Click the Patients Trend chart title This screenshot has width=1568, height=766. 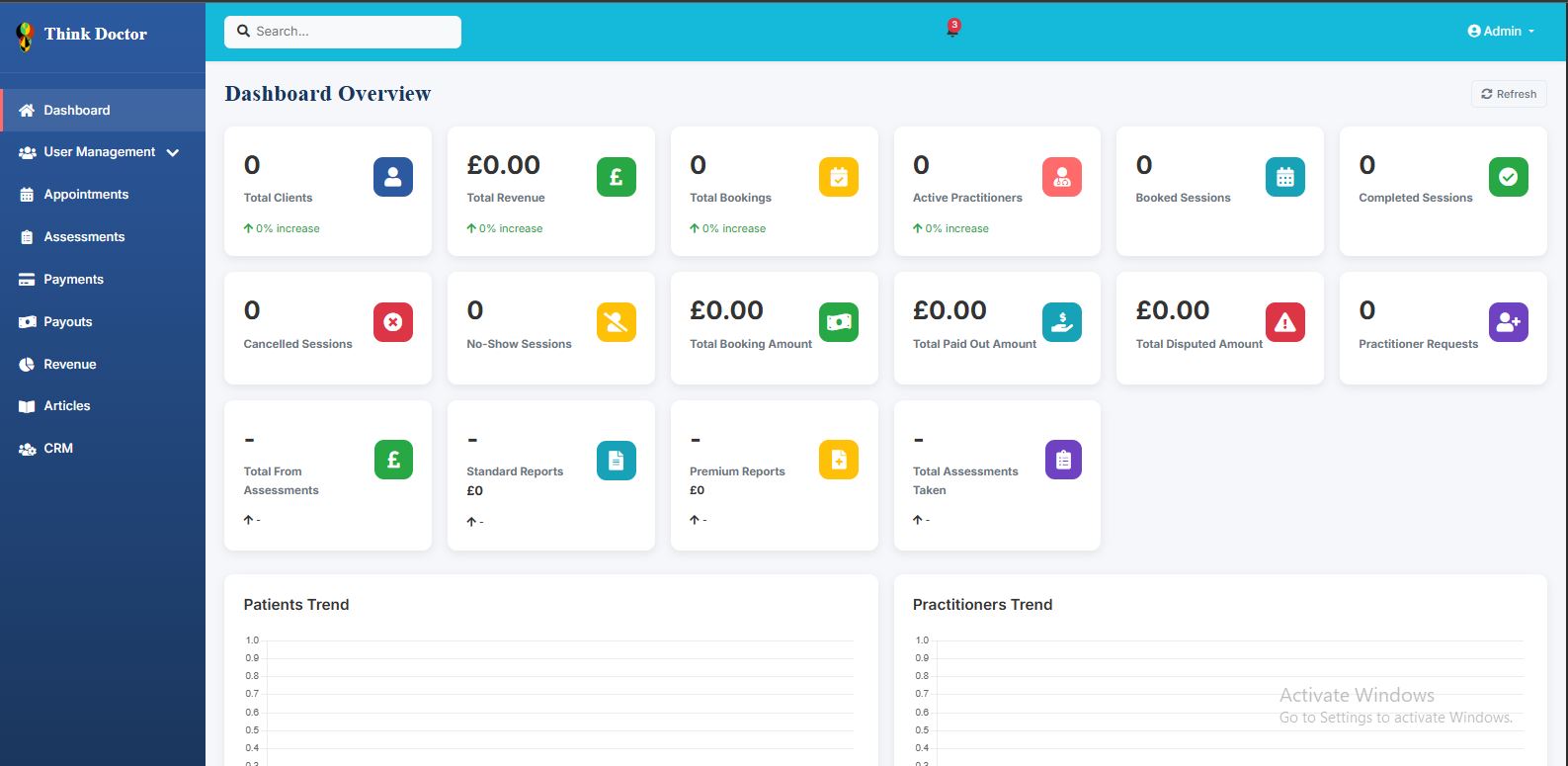click(x=296, y=605)
